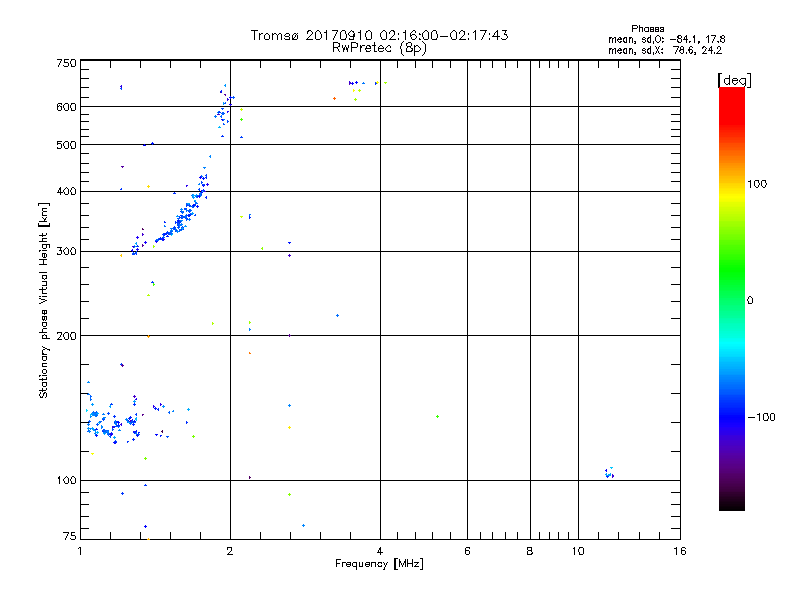Click the blue echo cluster near 12 MHz, 100 km
800x600 pixels.
(x=609, y=473)
